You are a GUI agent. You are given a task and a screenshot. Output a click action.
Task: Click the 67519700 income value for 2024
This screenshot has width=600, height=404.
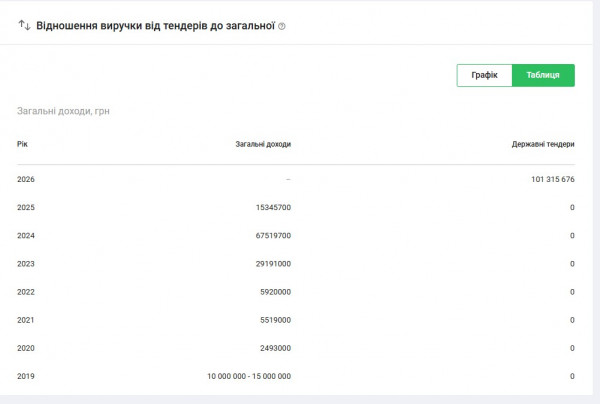pyautogui.click(x=273, y=236)
